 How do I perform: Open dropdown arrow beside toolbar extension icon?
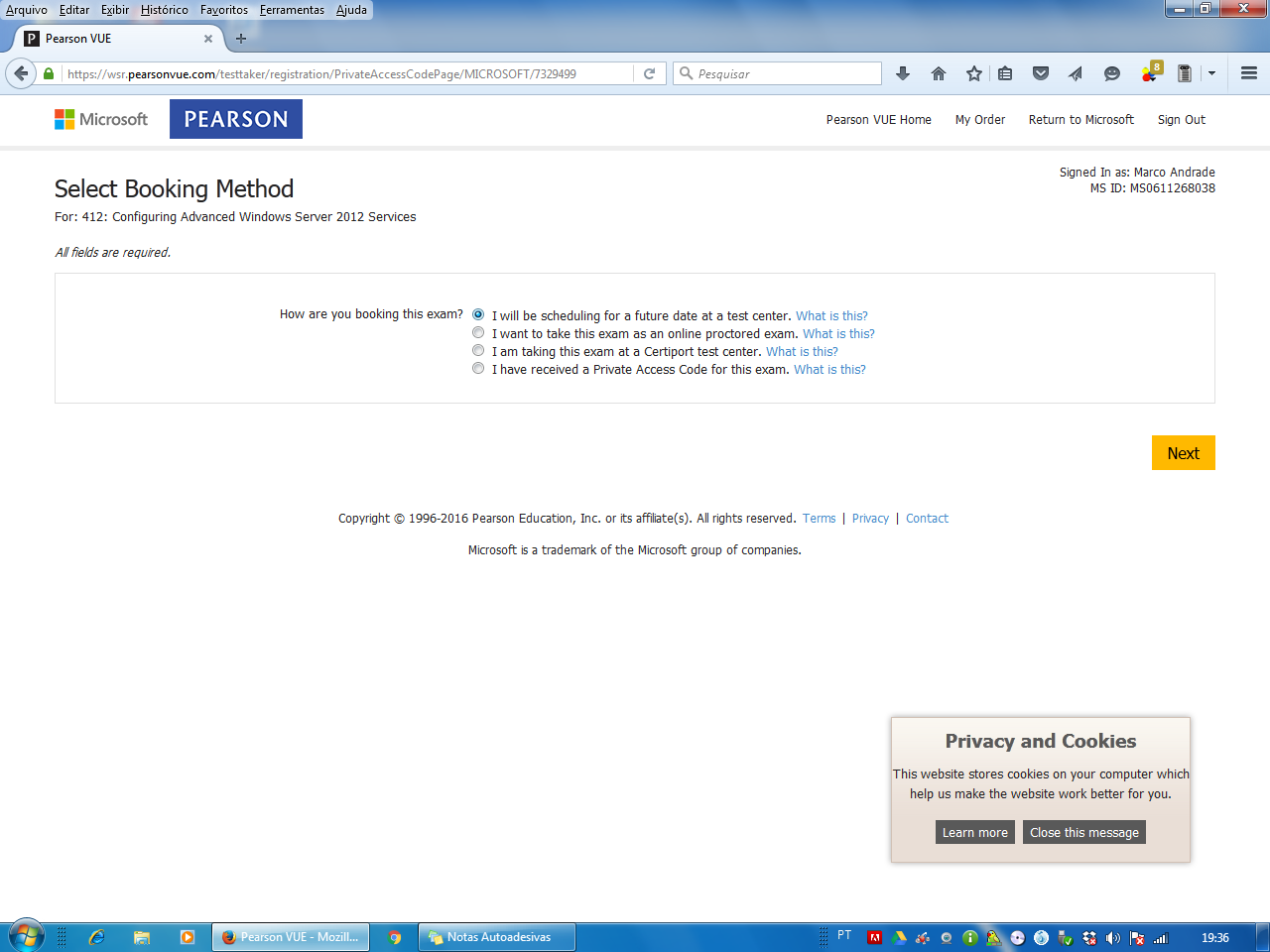1211,73
